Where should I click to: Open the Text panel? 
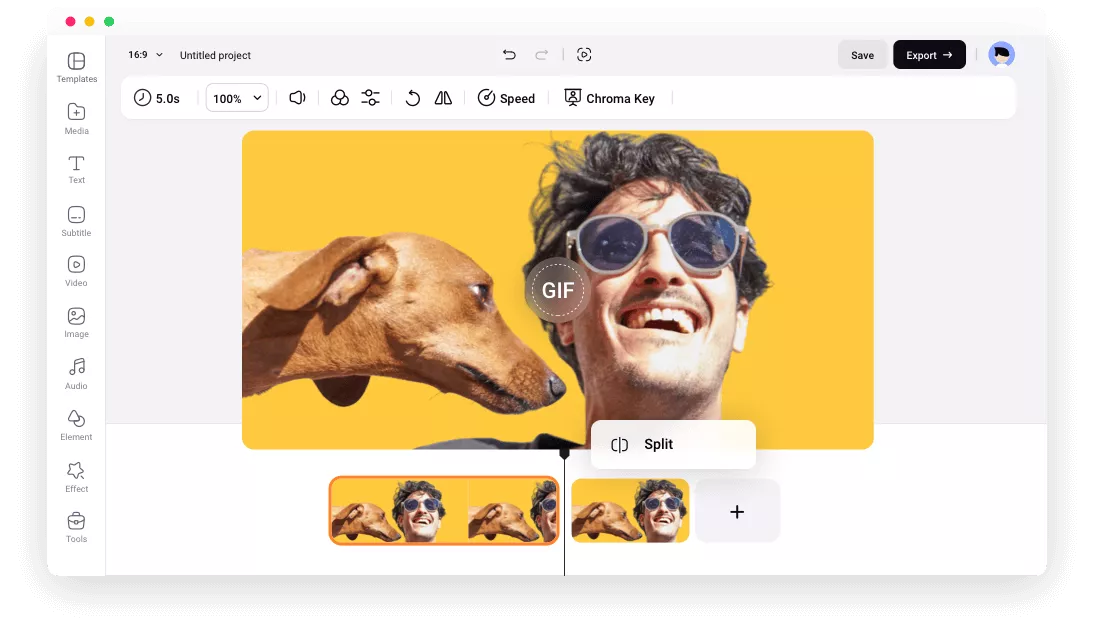coord(76,170)
